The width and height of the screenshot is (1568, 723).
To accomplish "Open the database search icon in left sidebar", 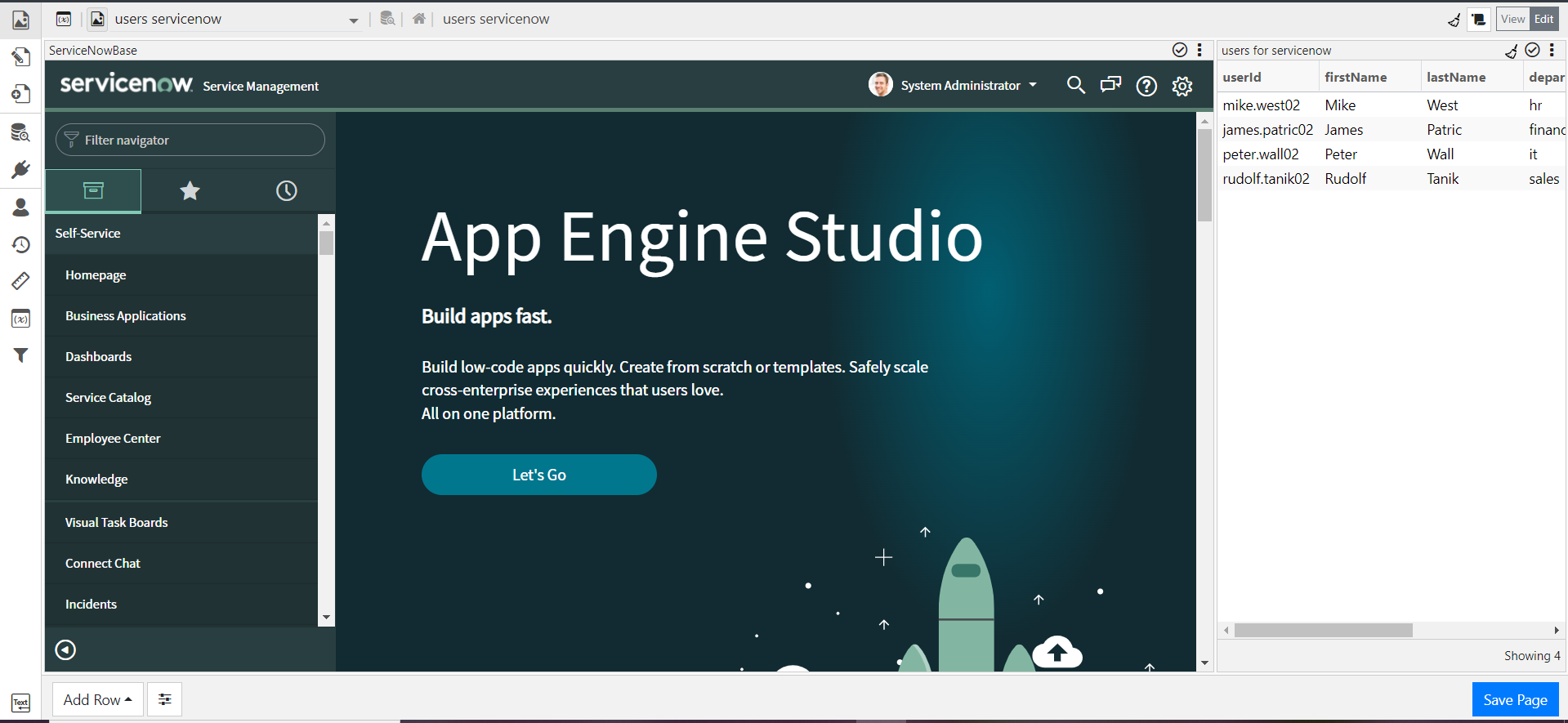I will 20,132.
